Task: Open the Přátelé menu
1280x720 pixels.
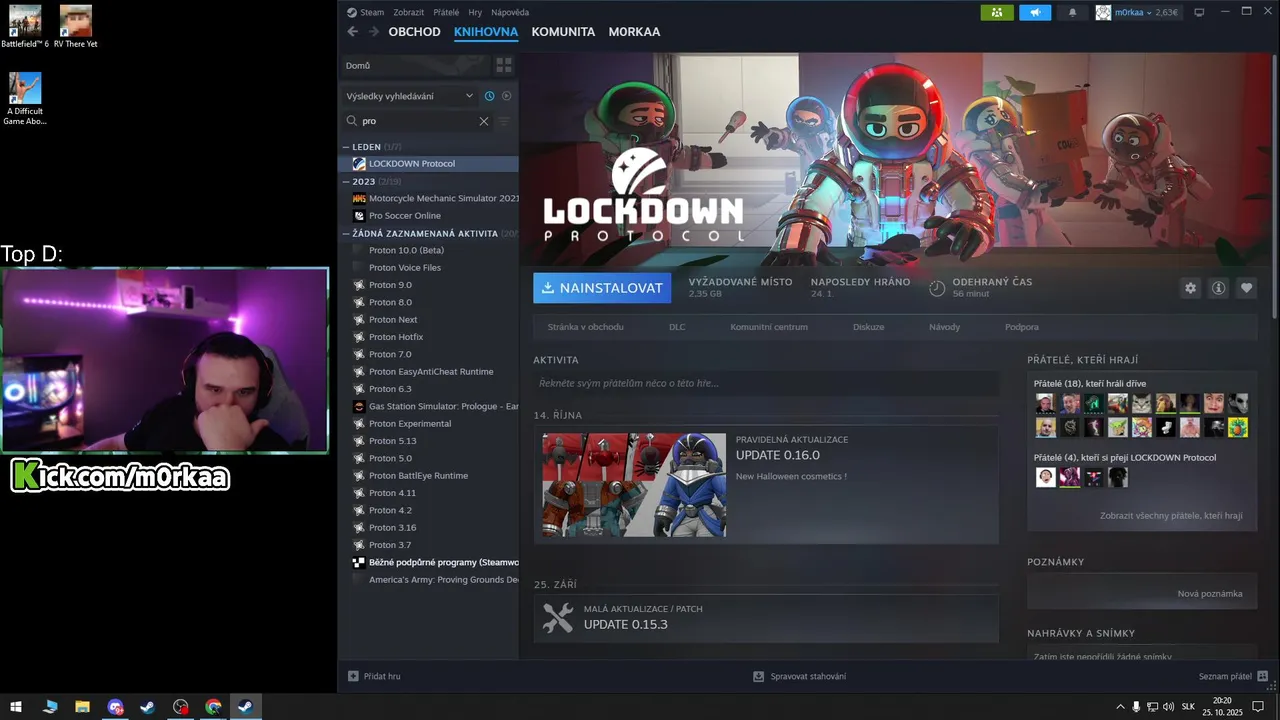Action: point(446,12)
